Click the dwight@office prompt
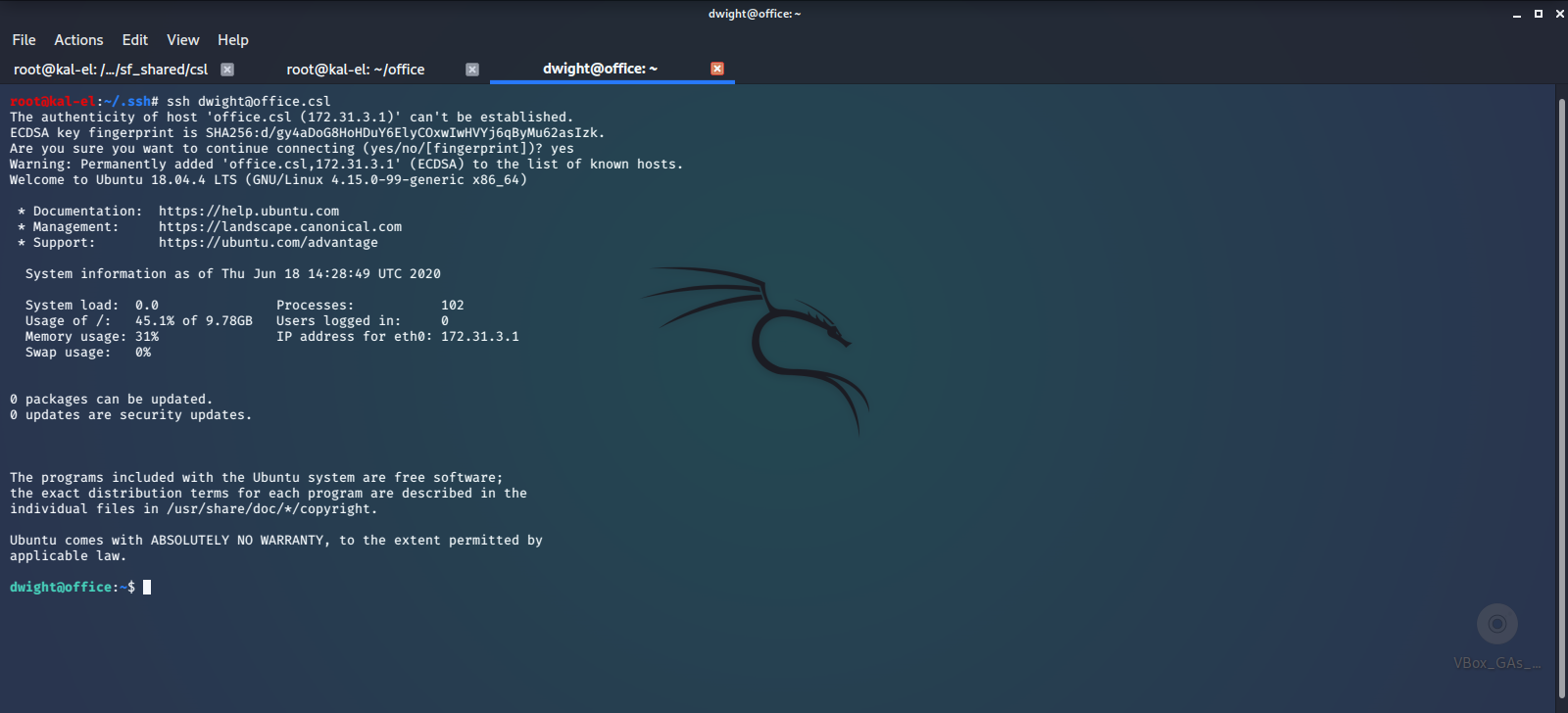 [x=73, y=588]
